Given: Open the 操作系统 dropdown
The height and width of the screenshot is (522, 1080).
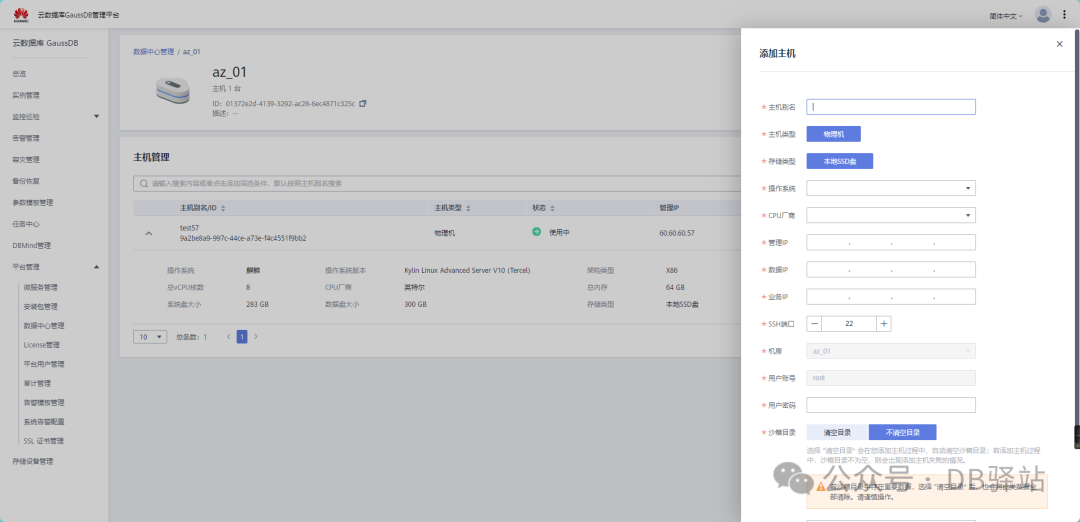Looking at the screenshot, I should [891, 188].
